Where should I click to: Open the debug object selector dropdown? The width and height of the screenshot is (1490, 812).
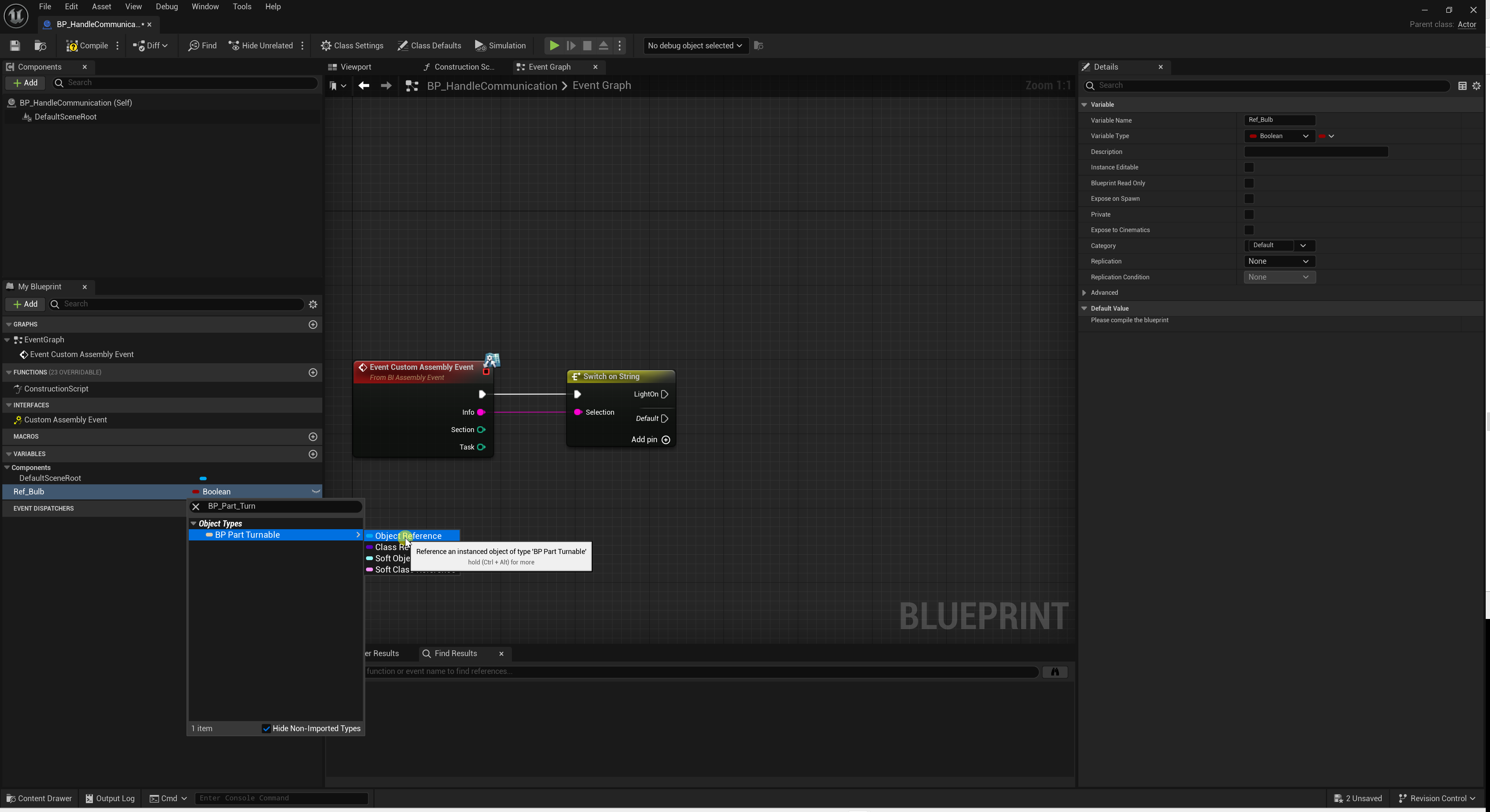(x=695, y=46)
